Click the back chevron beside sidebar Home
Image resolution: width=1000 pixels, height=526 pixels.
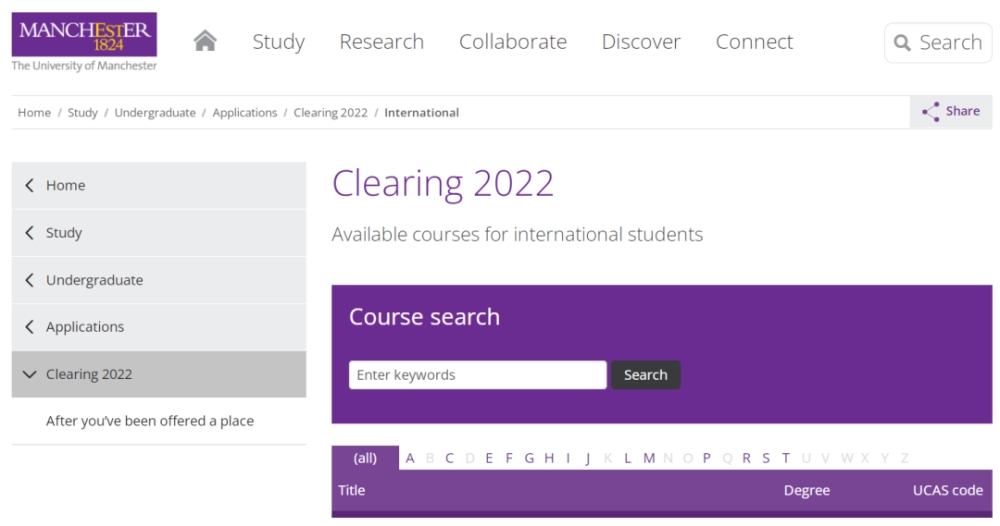29,185
